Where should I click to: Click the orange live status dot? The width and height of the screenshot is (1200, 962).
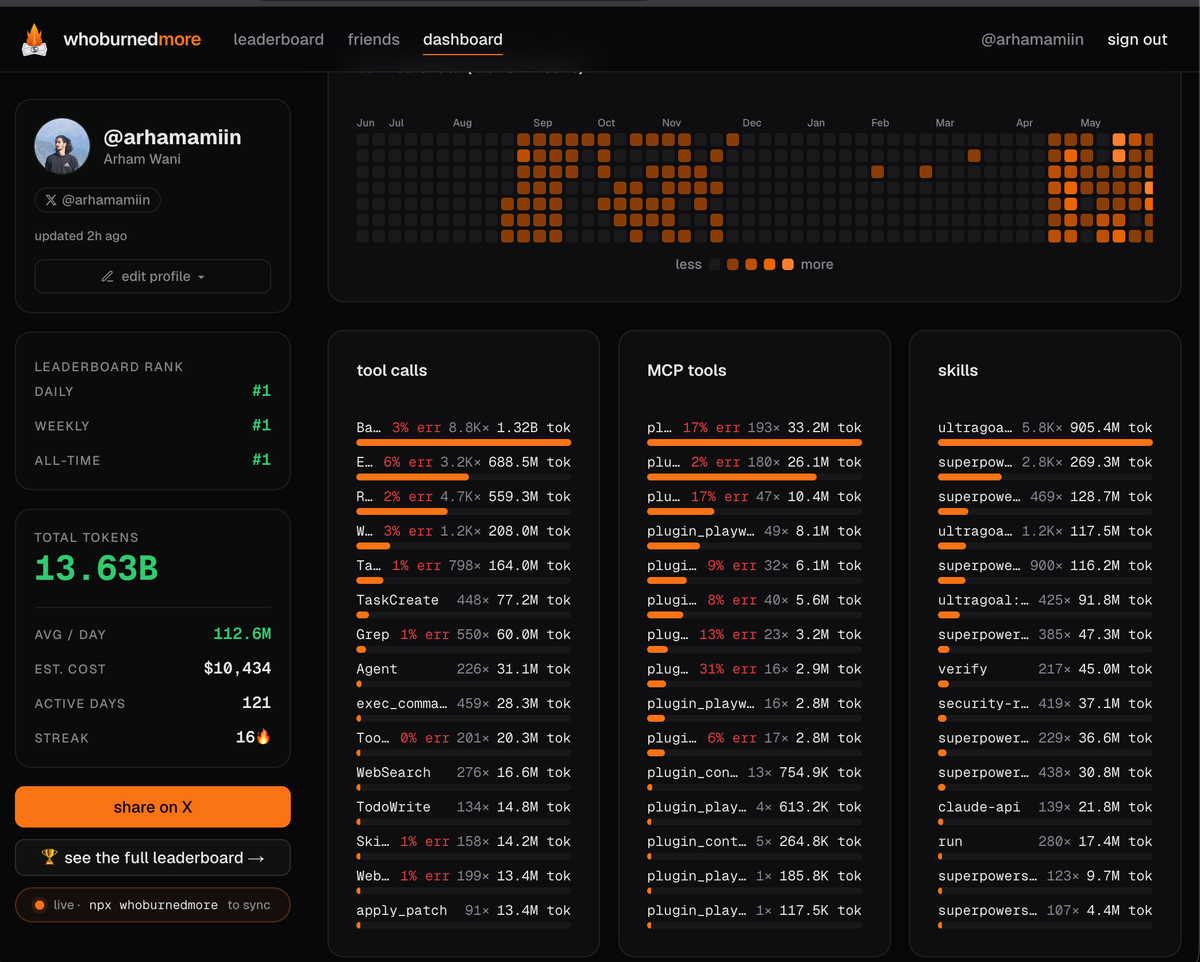pos(39,905)
